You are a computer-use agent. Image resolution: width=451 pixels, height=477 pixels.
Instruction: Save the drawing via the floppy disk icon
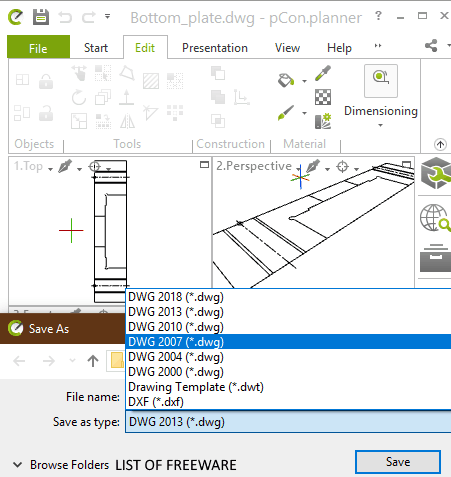[41, 17]
